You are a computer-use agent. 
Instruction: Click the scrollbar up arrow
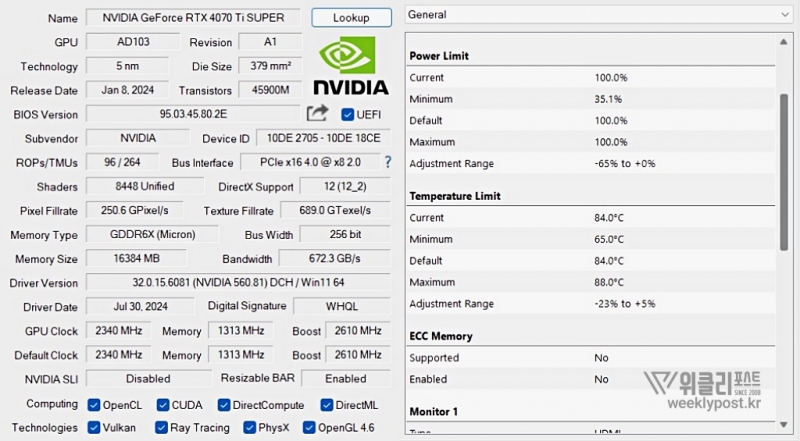[784, 42]
